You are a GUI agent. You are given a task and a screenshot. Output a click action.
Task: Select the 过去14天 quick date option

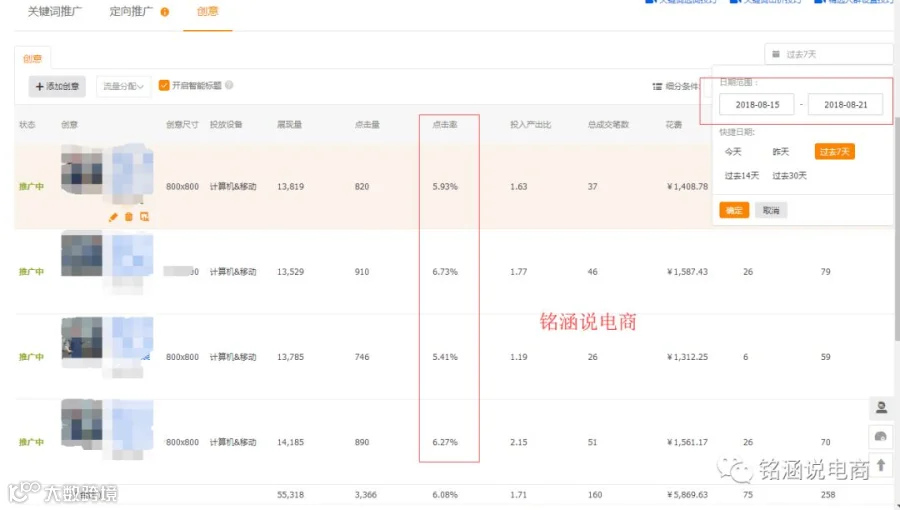coord(742,176)
